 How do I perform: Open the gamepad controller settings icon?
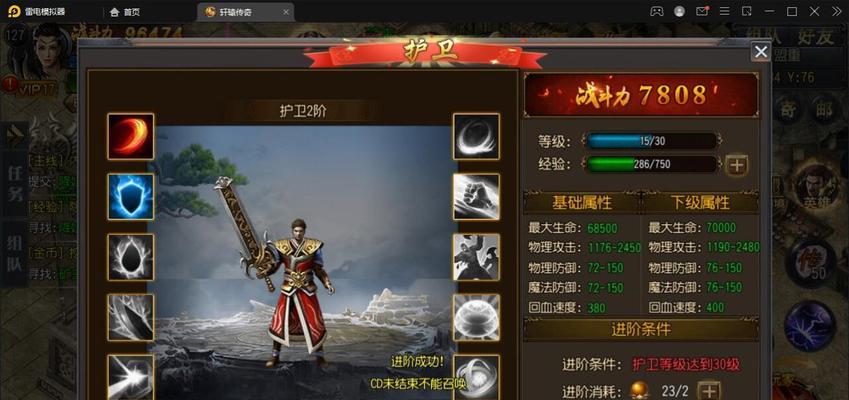pyautogui.click(x=656, y=11)
